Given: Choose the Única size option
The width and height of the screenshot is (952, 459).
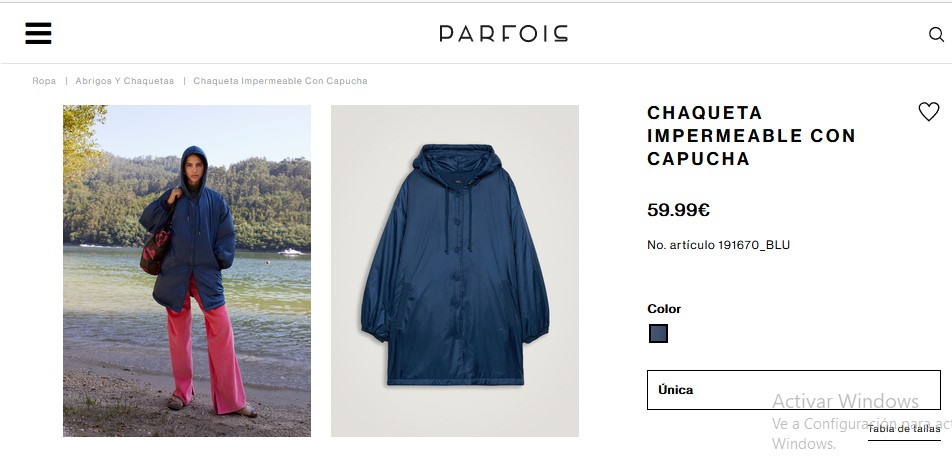Looking at the screenshot, I should click(x=794, y=390).
